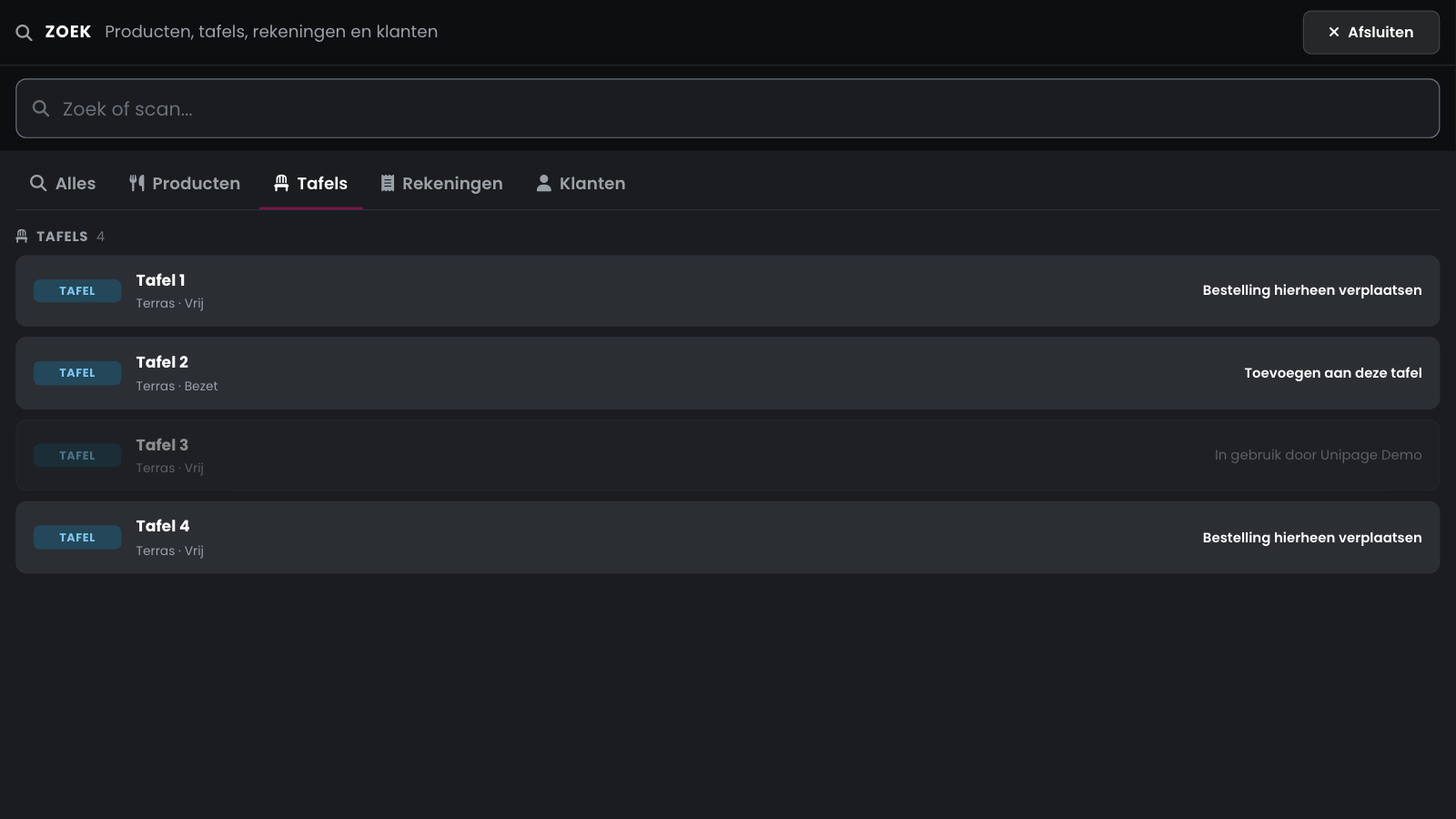1456x819 pixels.
Task: Click the chair icon beside TAFELS heading
Action: 22,237
